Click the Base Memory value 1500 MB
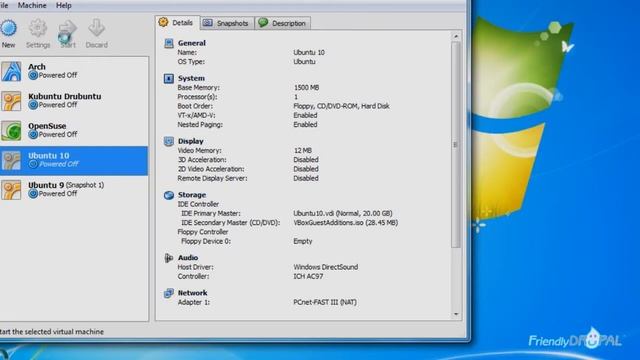This screenshot has height=360, width=640. pyautogui.click(x=307, y=88)
